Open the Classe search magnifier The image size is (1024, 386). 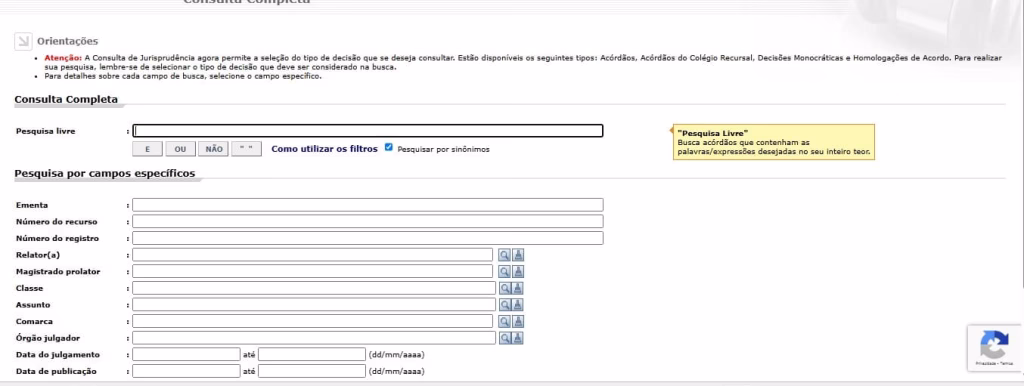pos(504,288)
